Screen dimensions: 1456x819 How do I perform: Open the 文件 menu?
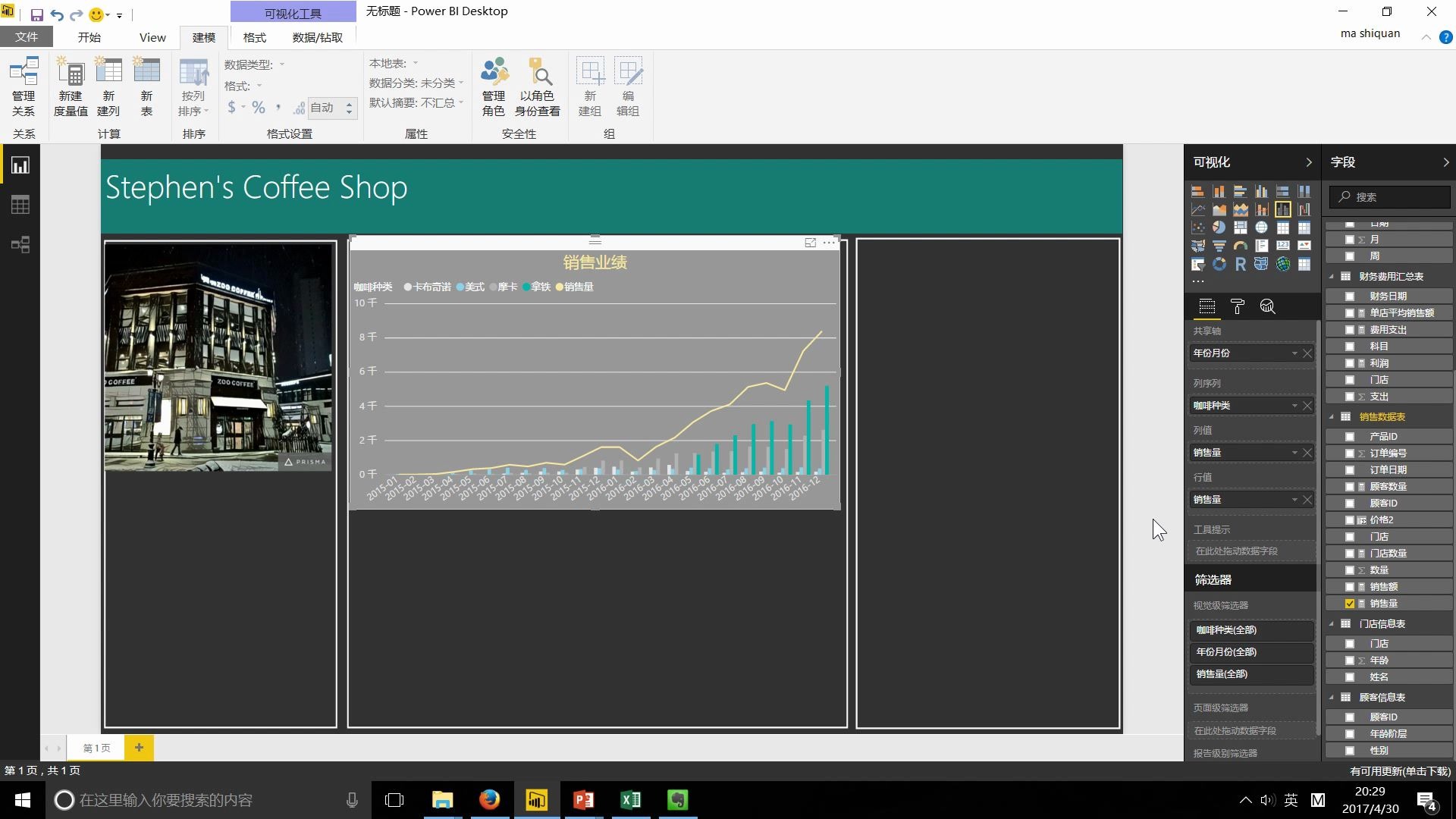tap(27, 37)
